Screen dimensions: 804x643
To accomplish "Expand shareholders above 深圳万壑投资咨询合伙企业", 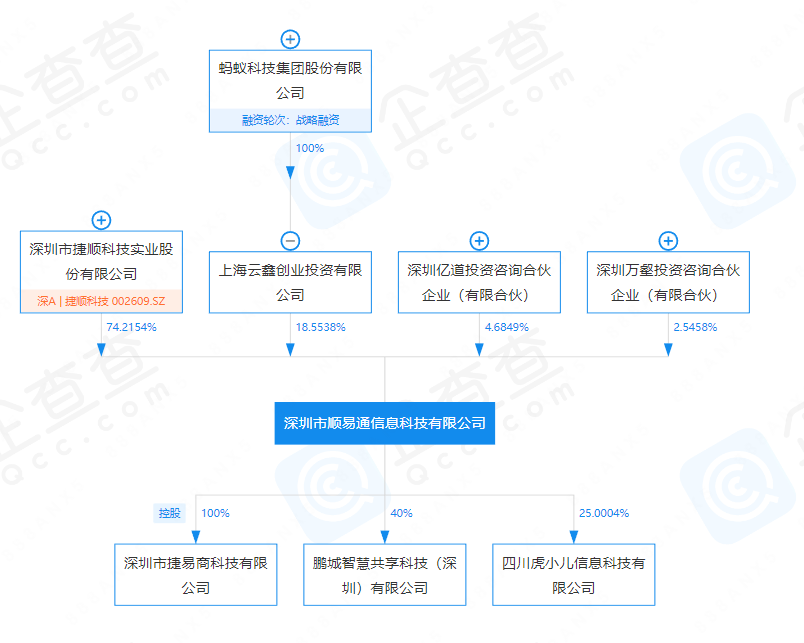I will (668, 241).
